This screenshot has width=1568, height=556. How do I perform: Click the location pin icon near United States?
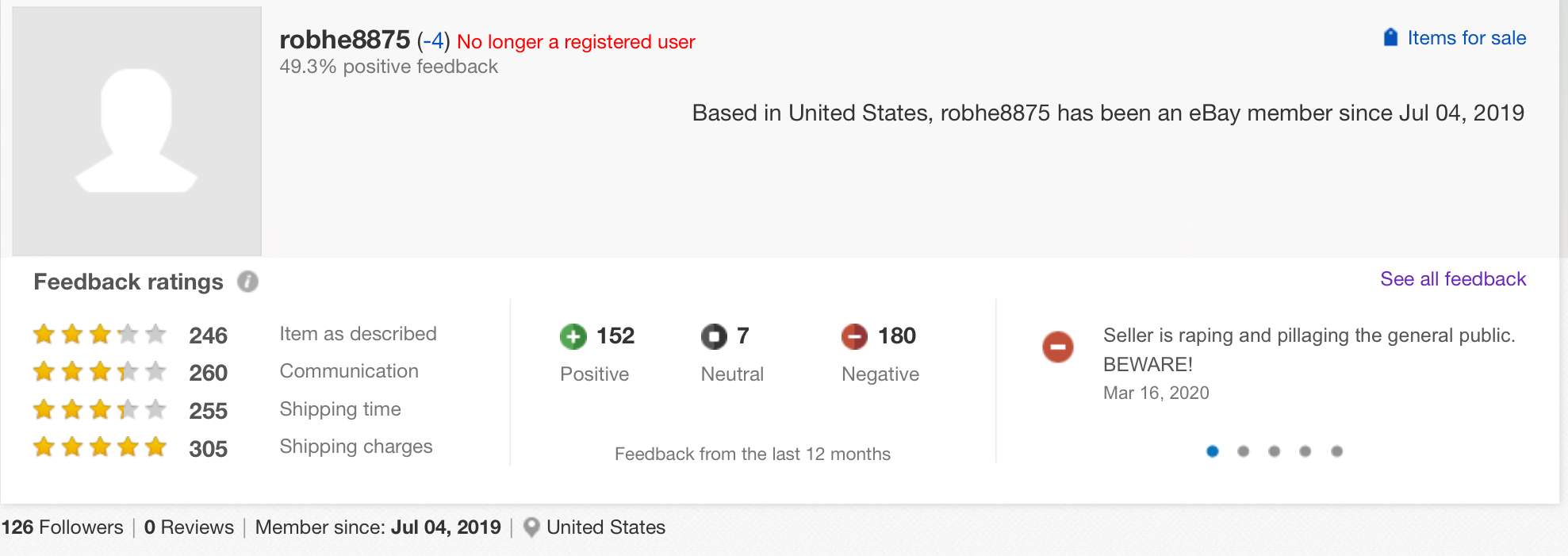(532, 527)
